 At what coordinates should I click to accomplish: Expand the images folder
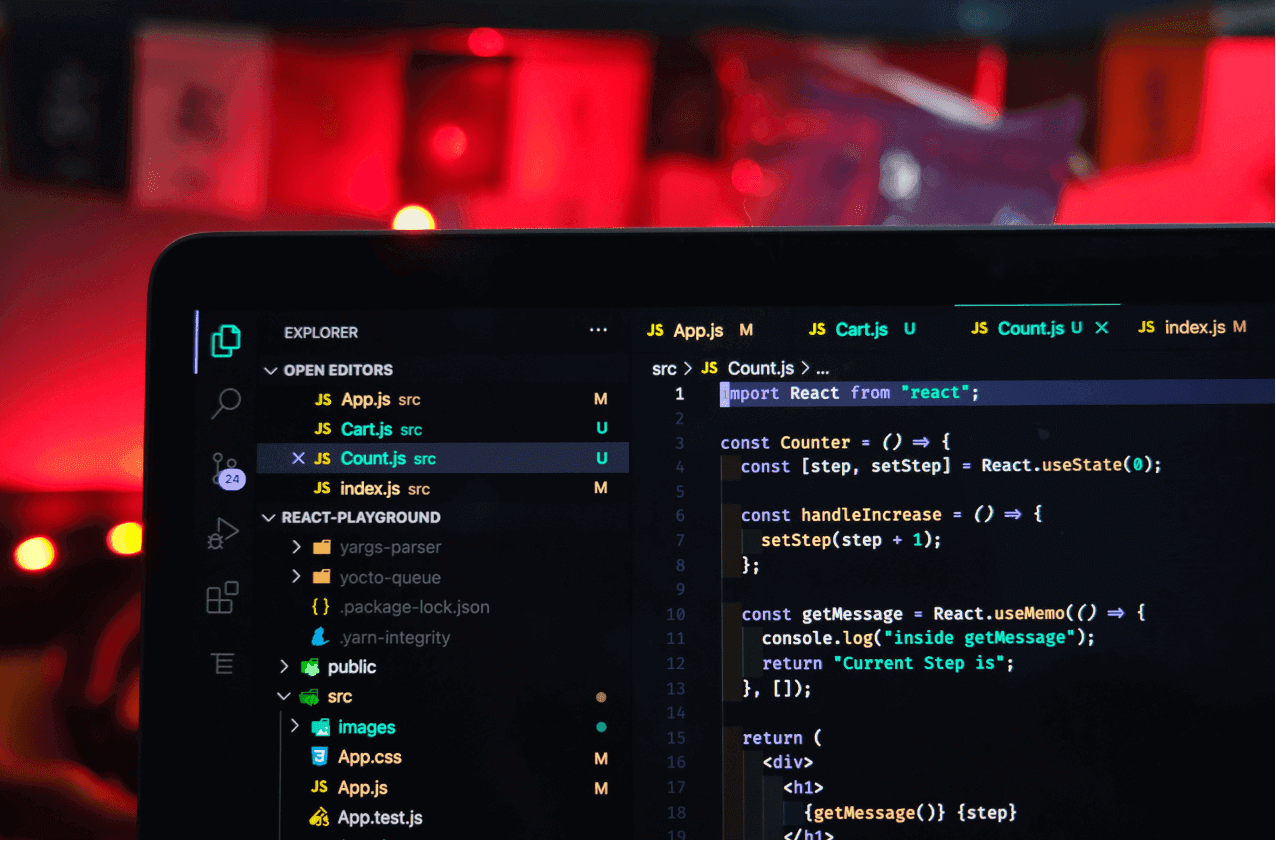(295, 727)
